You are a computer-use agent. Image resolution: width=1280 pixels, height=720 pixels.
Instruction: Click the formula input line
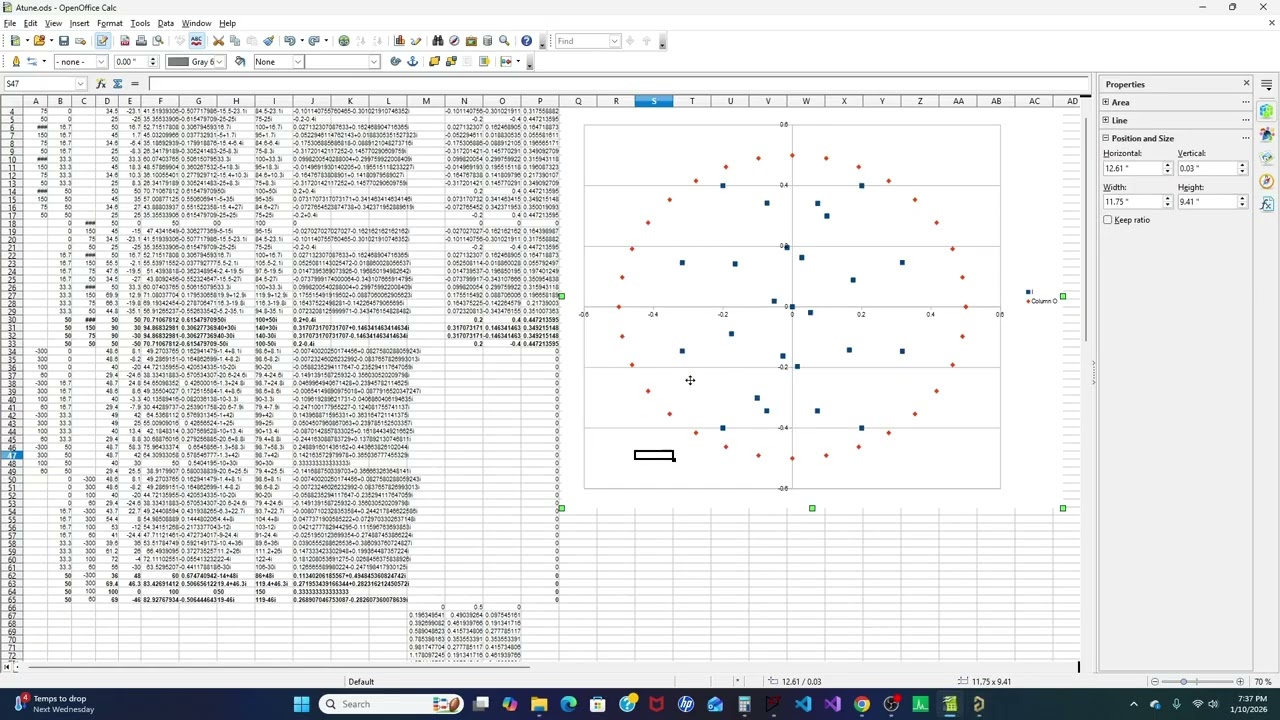coord(618,84)
